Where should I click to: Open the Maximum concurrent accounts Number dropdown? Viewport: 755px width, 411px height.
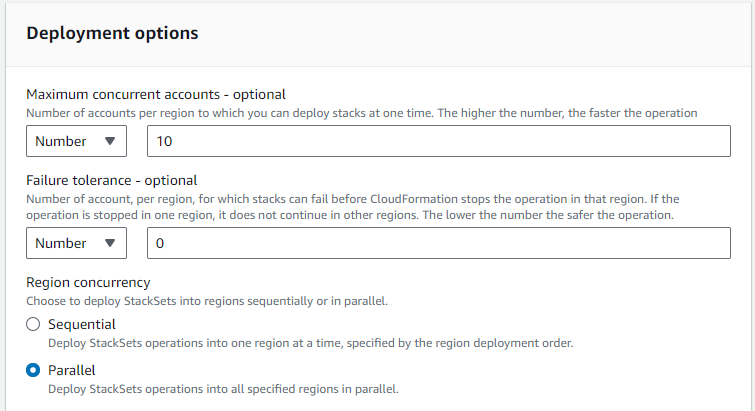click(x=76, y=141)
